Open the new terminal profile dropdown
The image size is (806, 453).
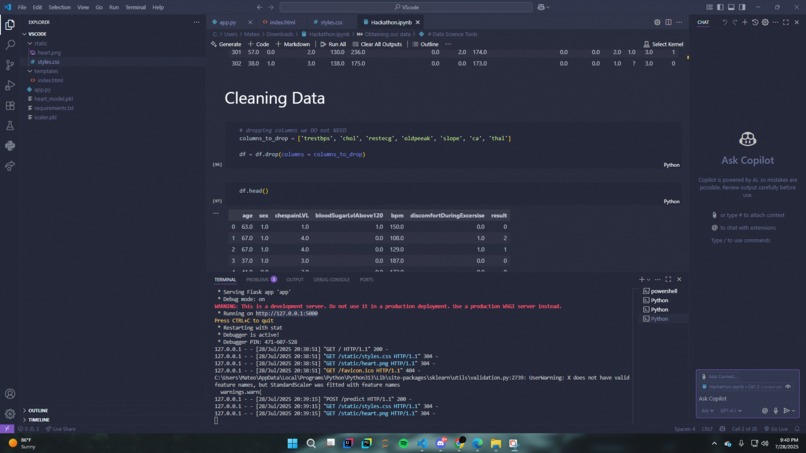pyautogui.click(x=648, y=279)
